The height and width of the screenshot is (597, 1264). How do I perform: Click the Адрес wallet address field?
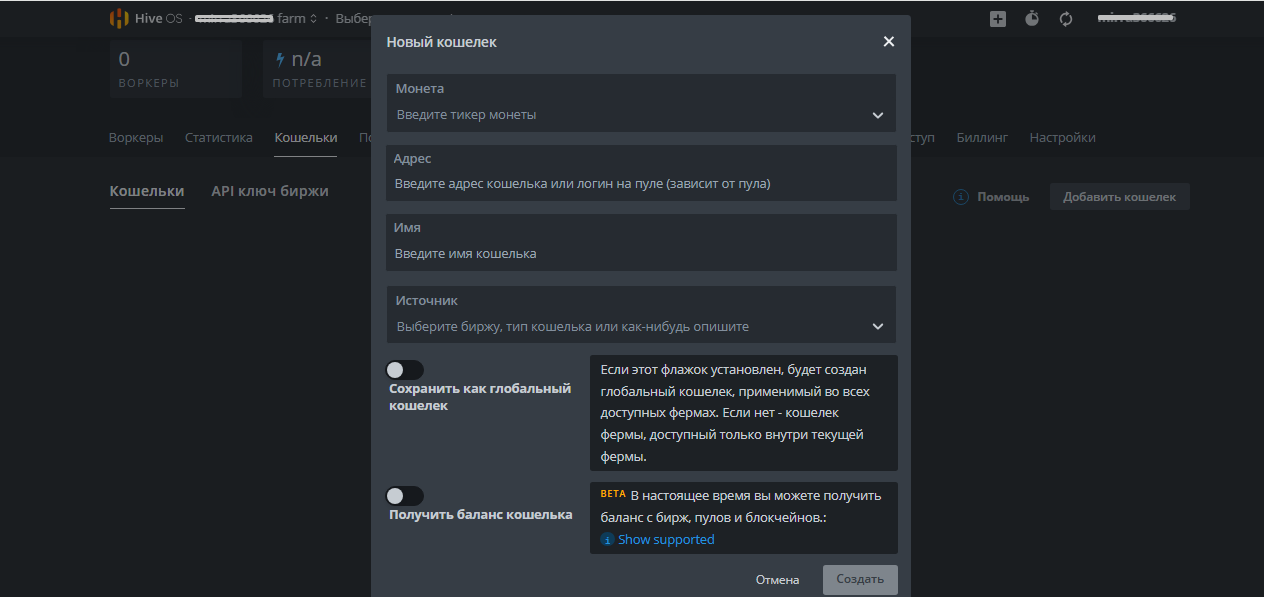pyautogui.click(x=641, y=184)
